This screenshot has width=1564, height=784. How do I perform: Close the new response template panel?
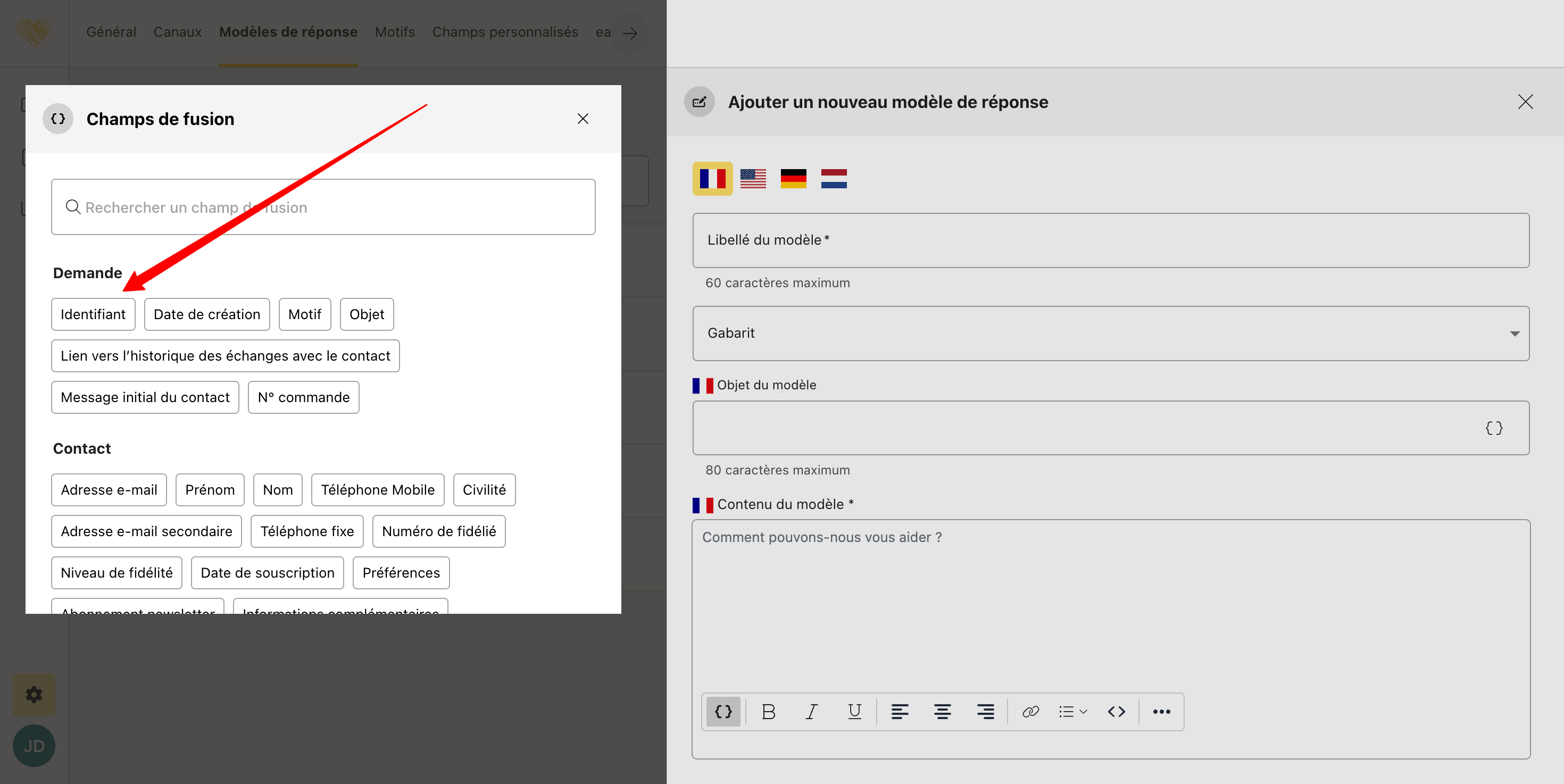pos(1525,102)
